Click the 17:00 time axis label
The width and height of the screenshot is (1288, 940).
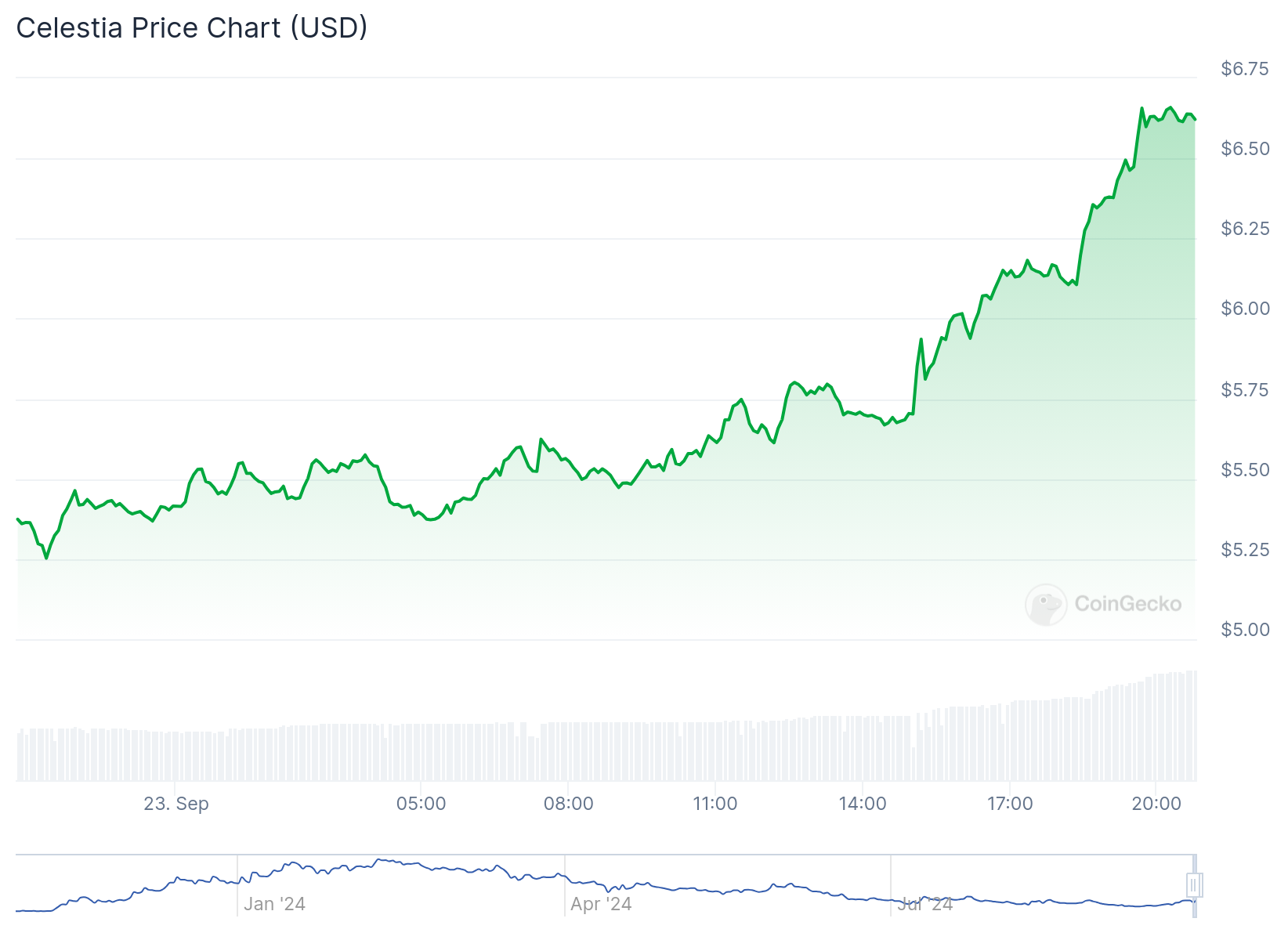pos(1010,804)
